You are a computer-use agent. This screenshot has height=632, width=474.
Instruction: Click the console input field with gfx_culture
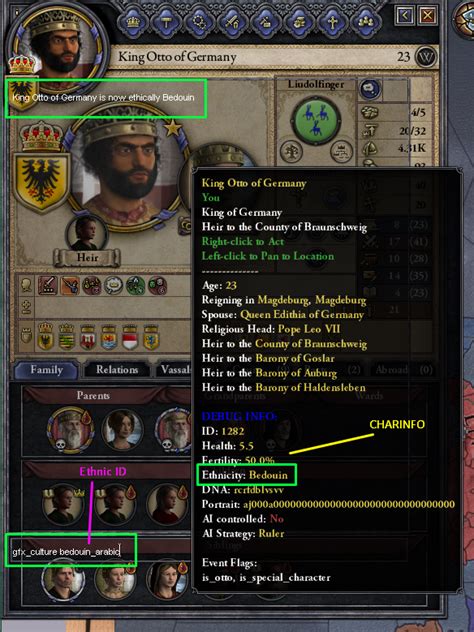click(x=71, y=551)
